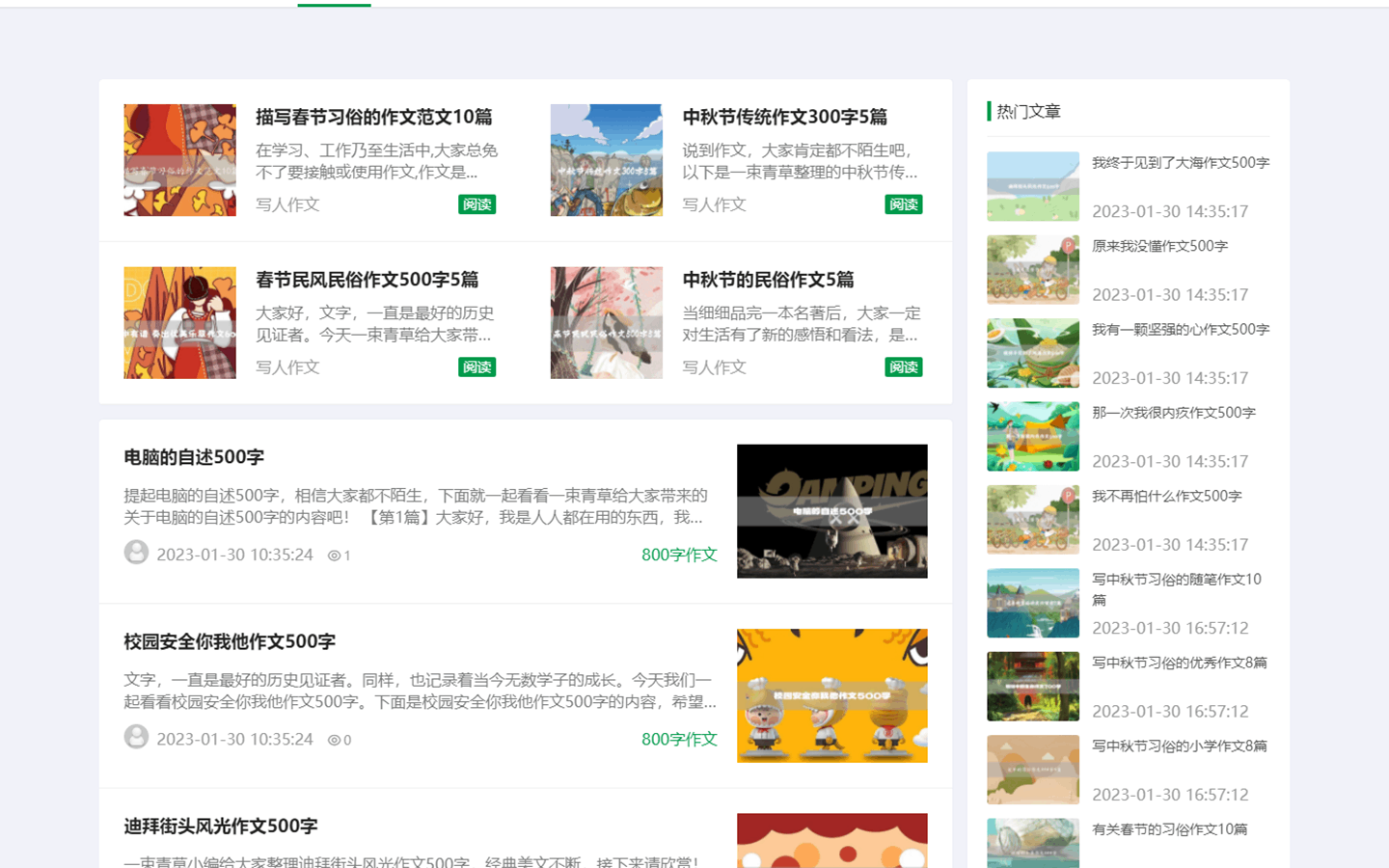1389x868 pixels.
Task: Open hot article 我终于见到了大海作文500字
Action: [x=1181, y=163]
